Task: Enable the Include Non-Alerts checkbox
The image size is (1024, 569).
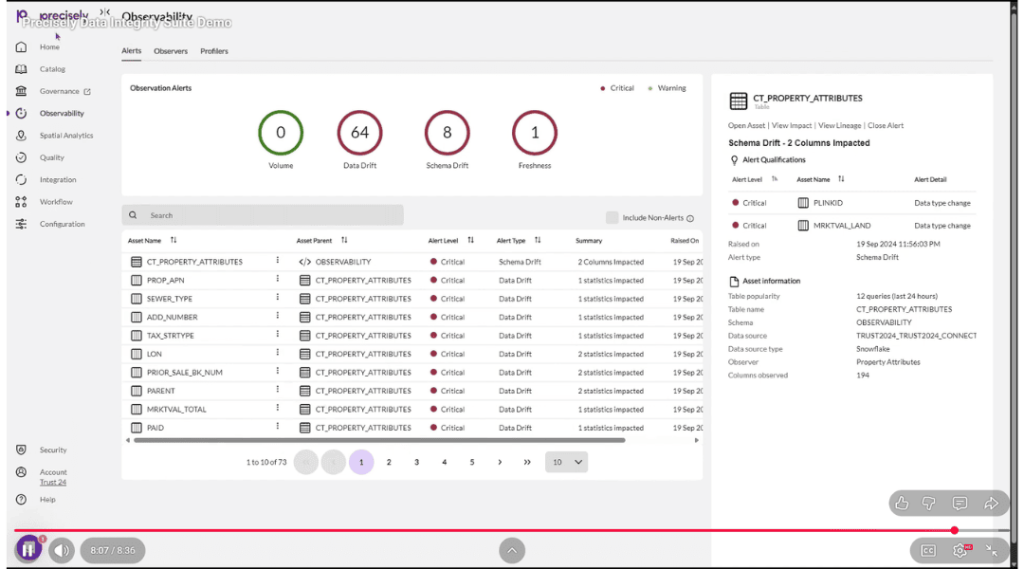Action: (611, 217)
